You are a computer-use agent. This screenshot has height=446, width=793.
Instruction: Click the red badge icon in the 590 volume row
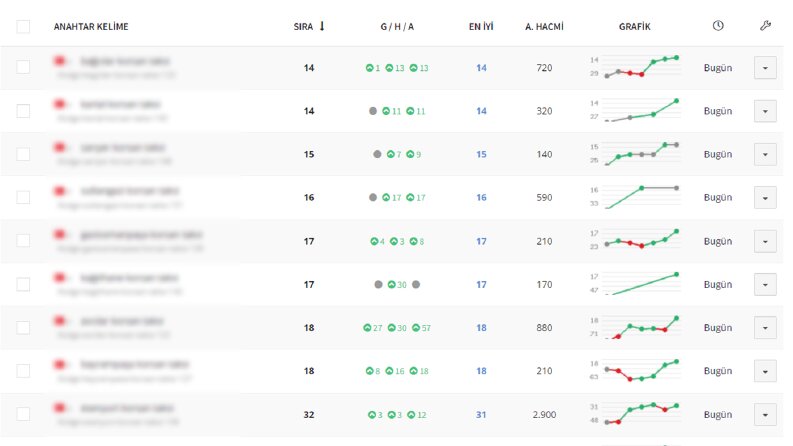click(x=60, y=191)
